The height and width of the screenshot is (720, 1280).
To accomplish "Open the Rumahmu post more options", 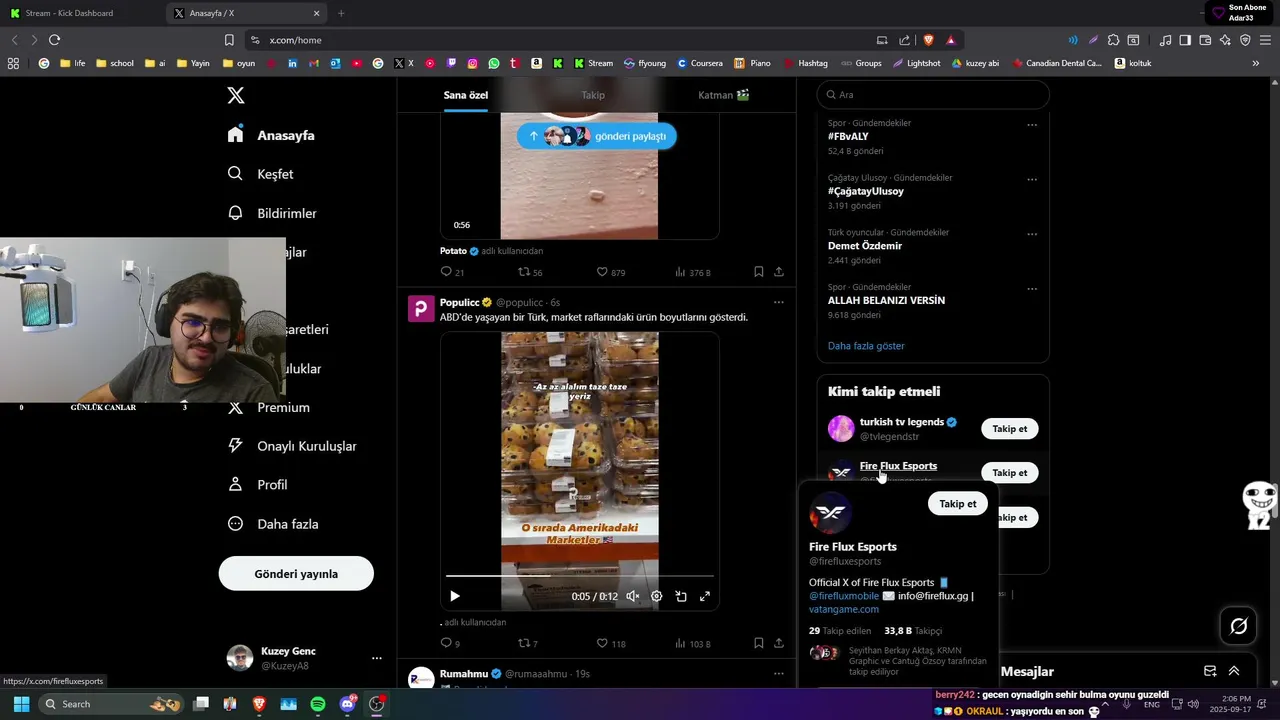I will pos(779,674).
